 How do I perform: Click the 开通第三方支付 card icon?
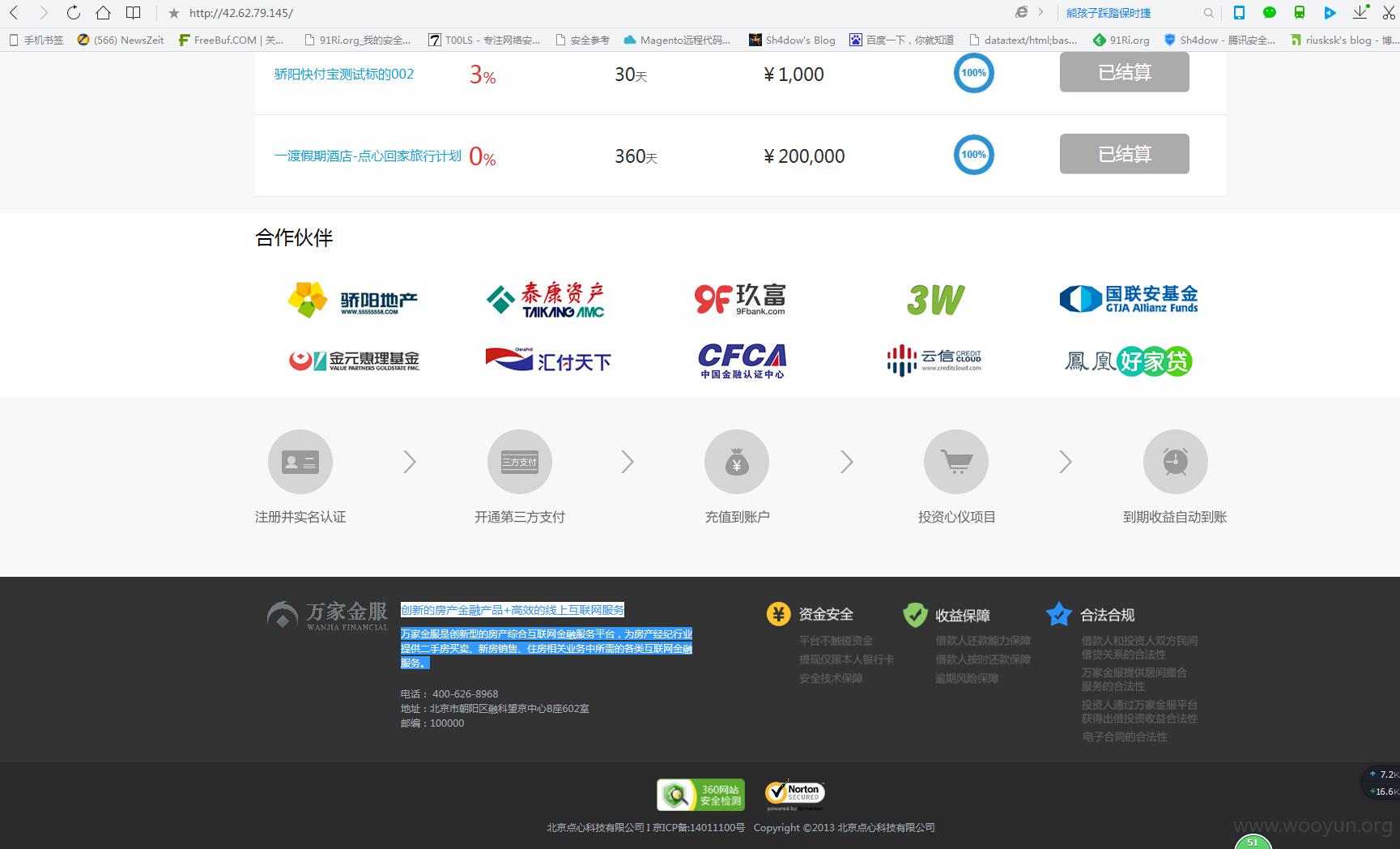[x=520, y=462]
